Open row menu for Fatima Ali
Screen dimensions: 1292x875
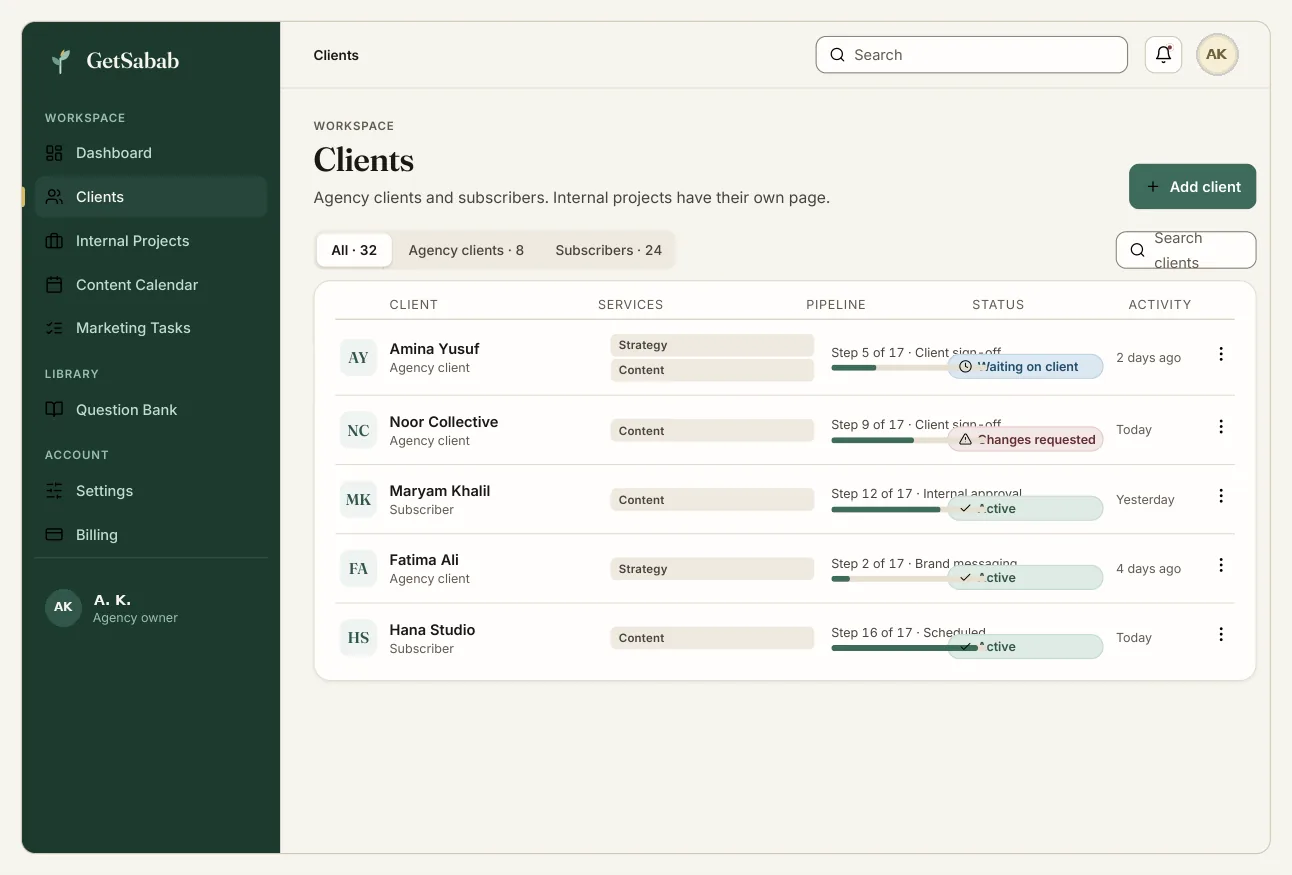1221,565
